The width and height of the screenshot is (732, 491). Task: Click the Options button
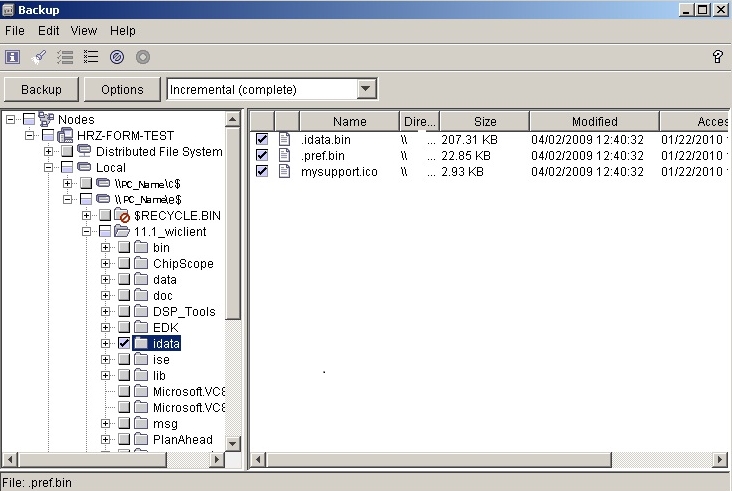pyautogui.click(x=122, y=89)
